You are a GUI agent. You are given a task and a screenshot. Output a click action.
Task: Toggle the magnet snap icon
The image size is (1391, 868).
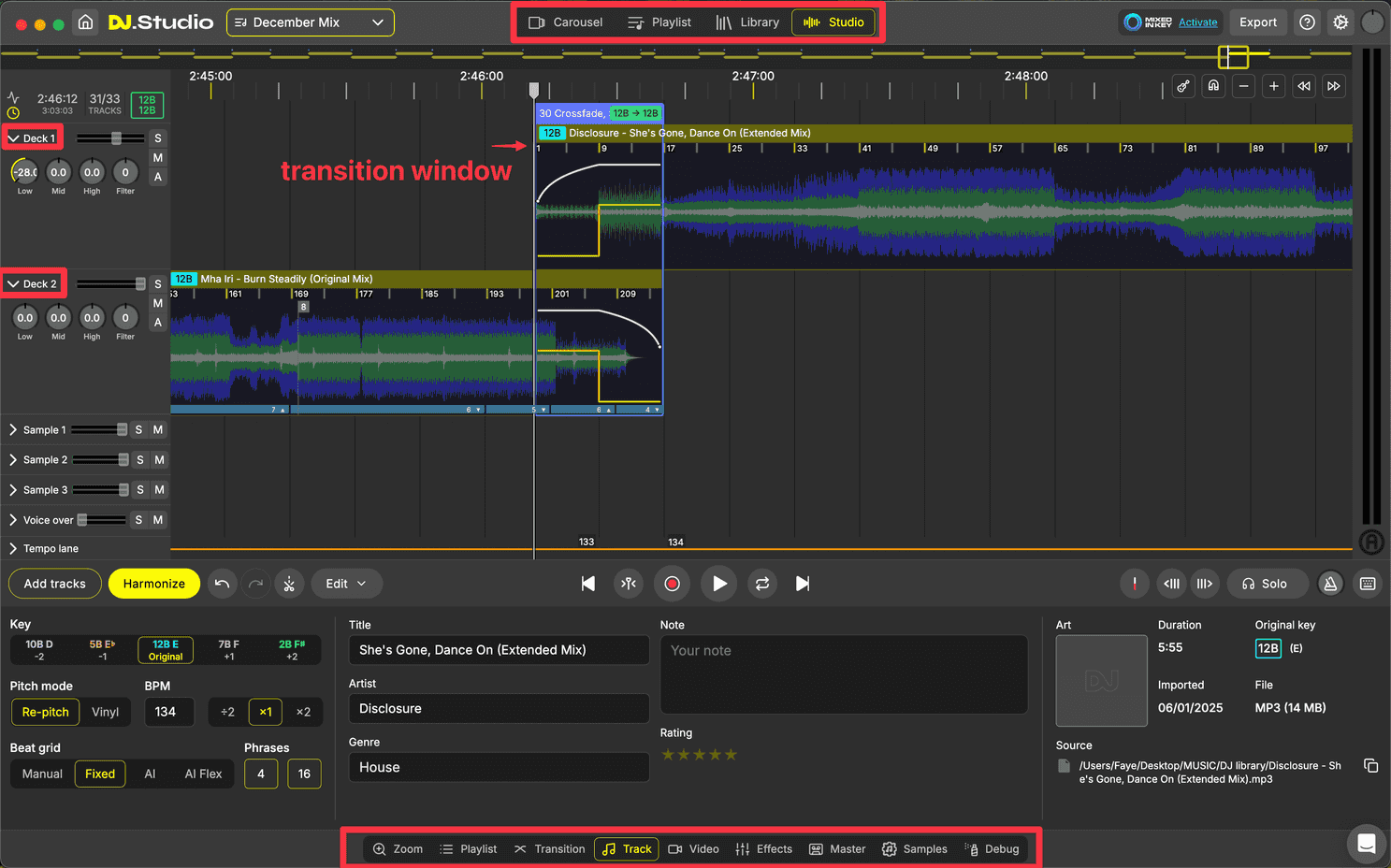tap(1213, 86)
